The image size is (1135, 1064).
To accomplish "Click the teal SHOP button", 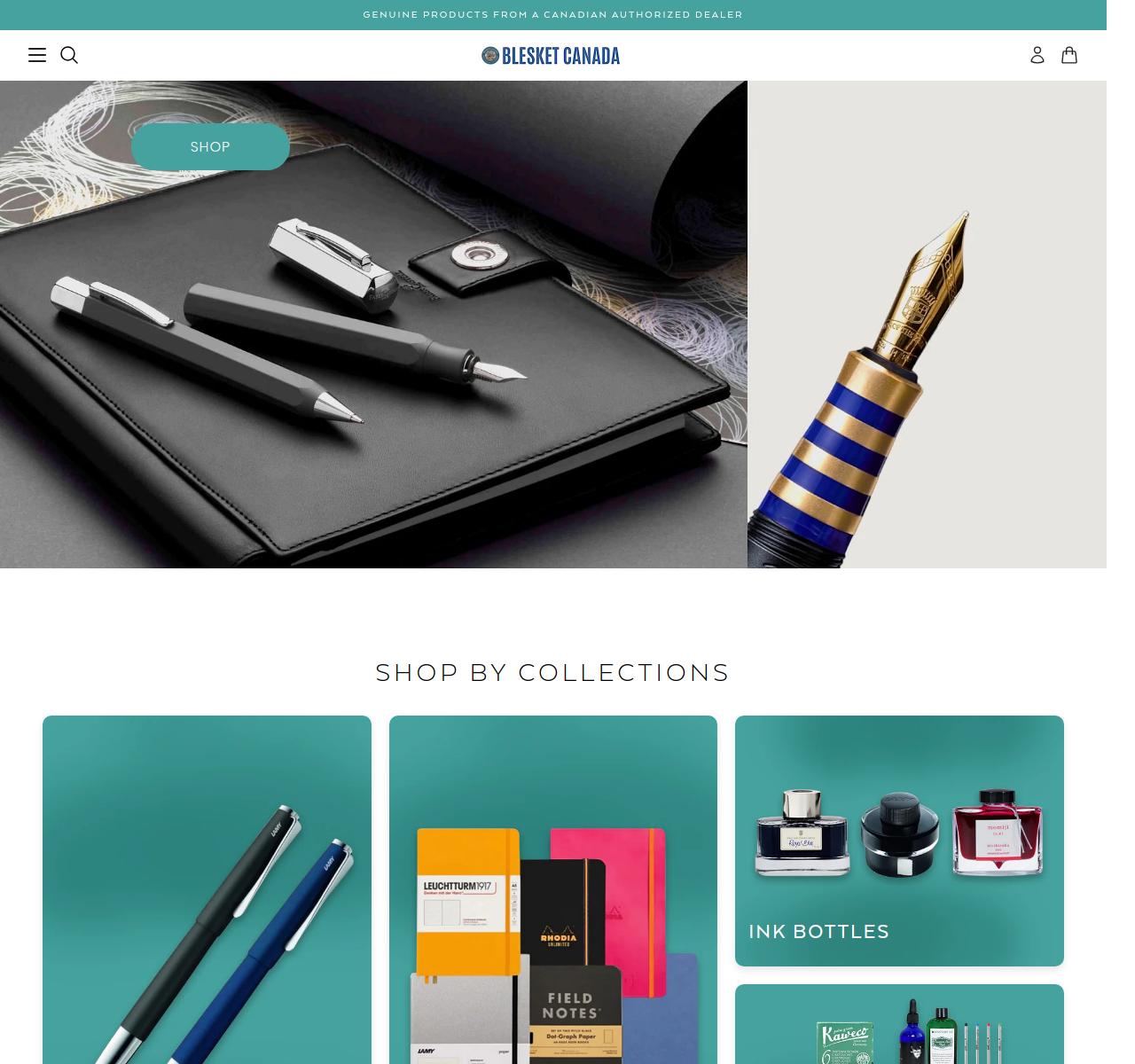I will coord(210,146).
